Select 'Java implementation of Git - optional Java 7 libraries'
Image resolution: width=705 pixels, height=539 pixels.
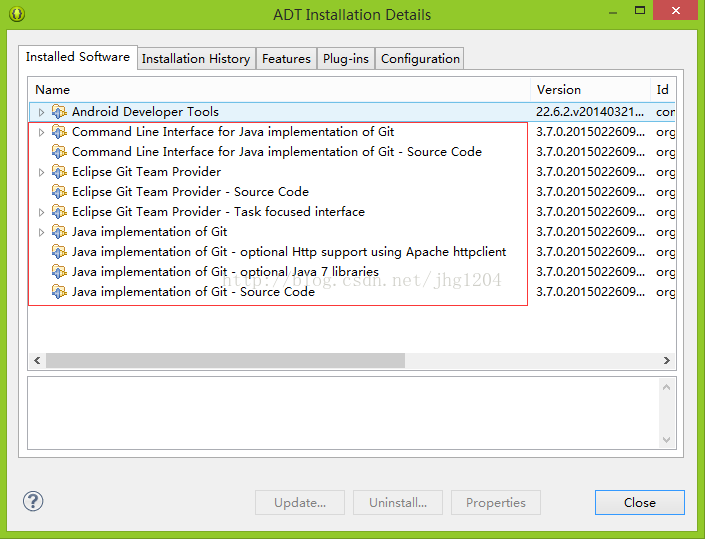click(x=352, y=272)
